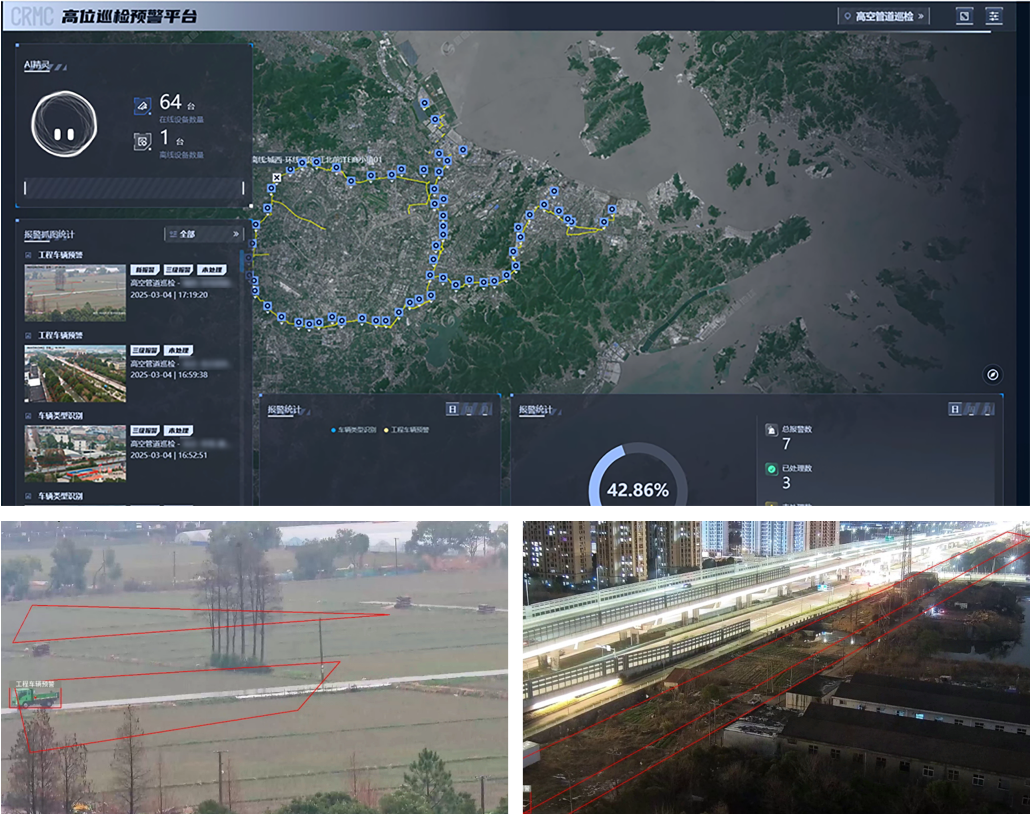This screenshot has height=815, width=1031.
Task: Select 日 tab in right 报警统计 panel
Action: (955, 409)
